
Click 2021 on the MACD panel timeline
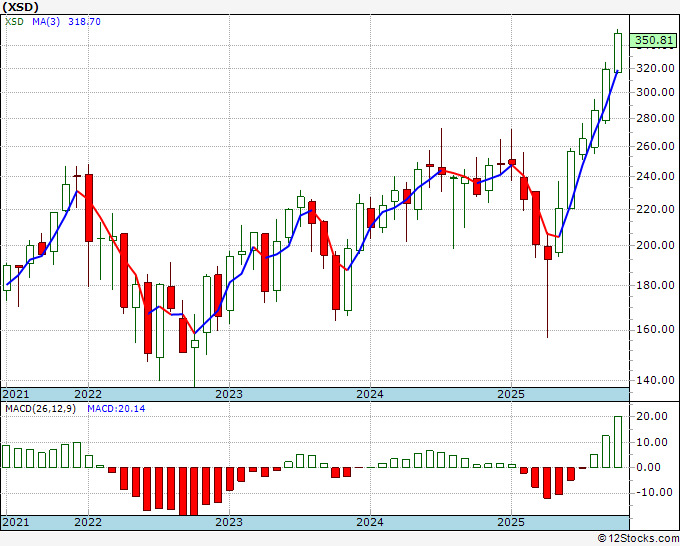[16, 522]
